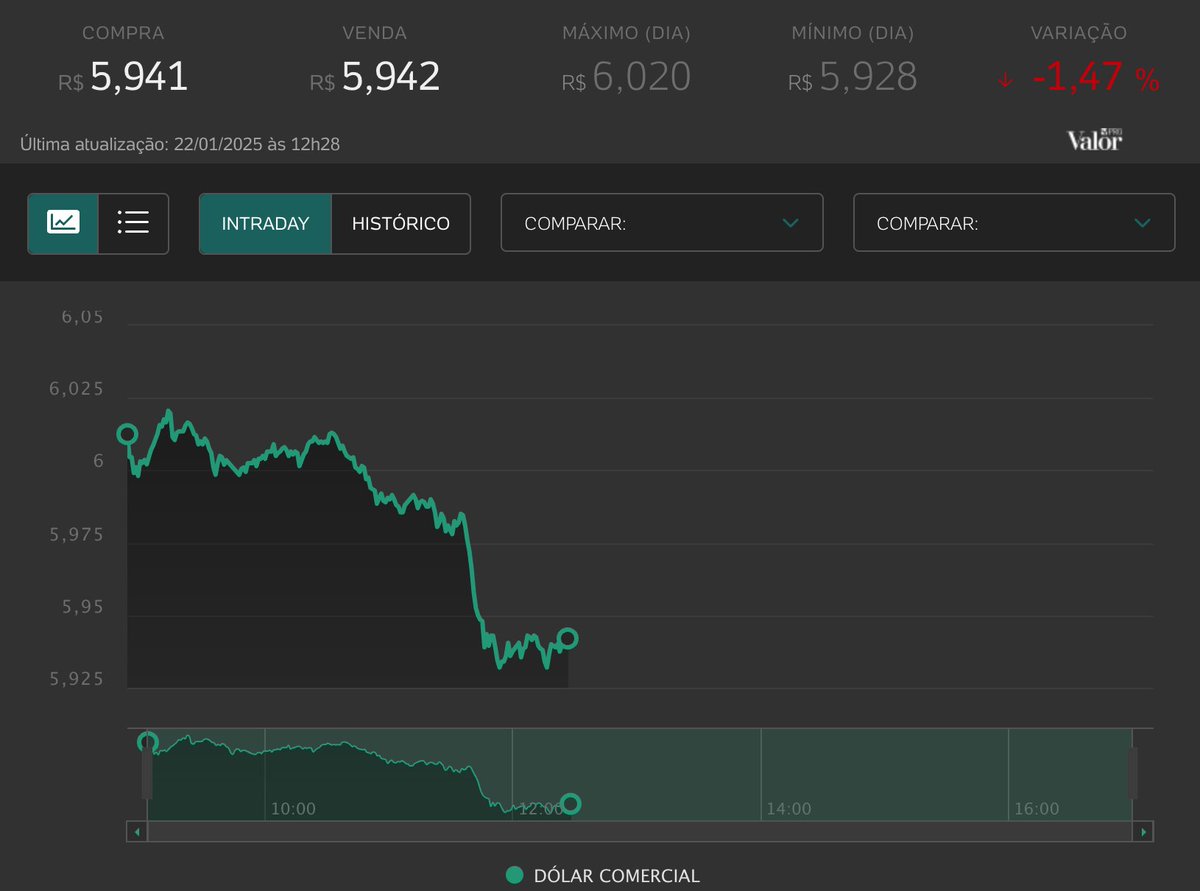Click the scrollbar right arrow below the navigator

click(x=1143, y=831)
